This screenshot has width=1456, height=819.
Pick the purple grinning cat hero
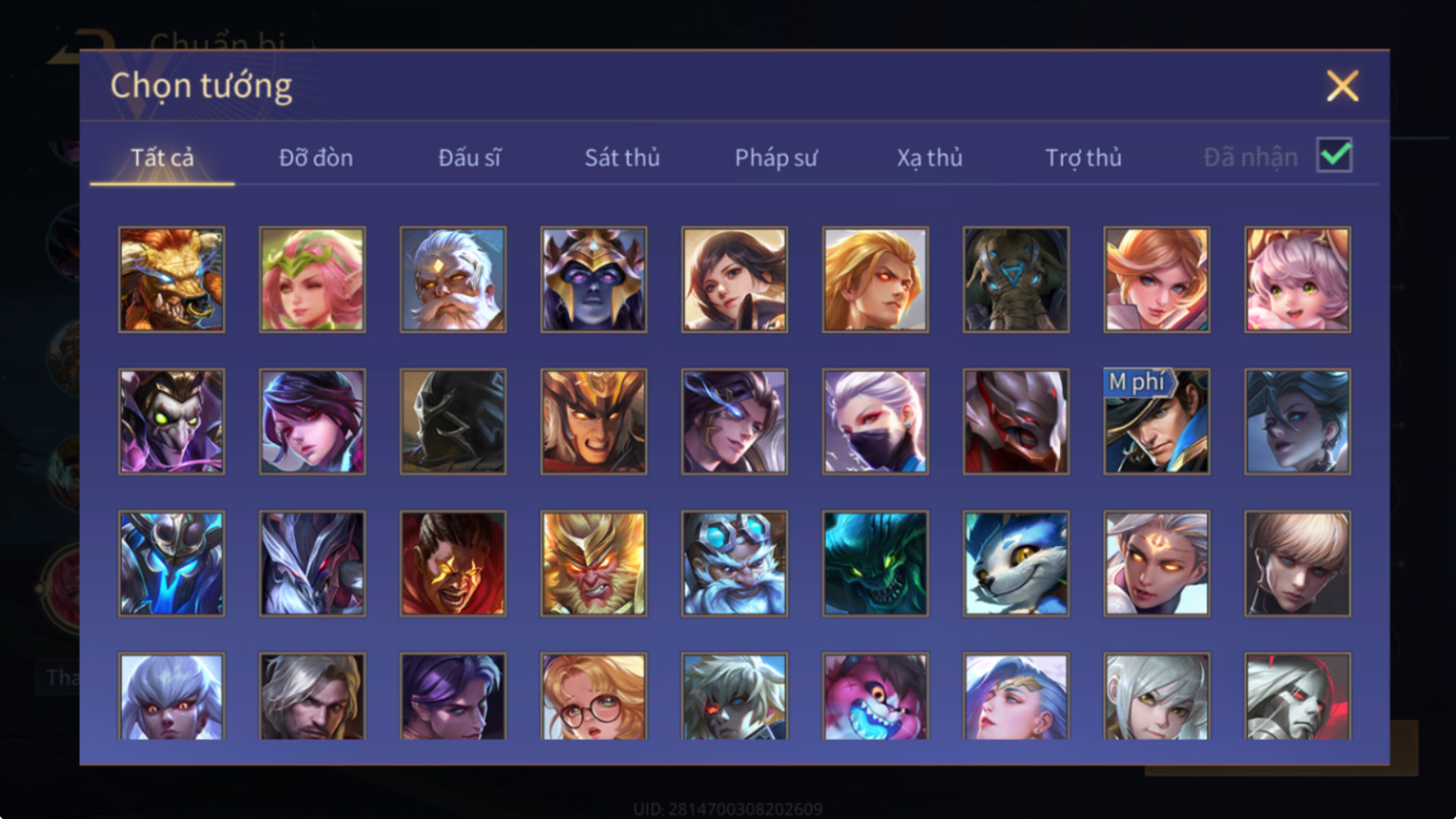tap(875, 696)
